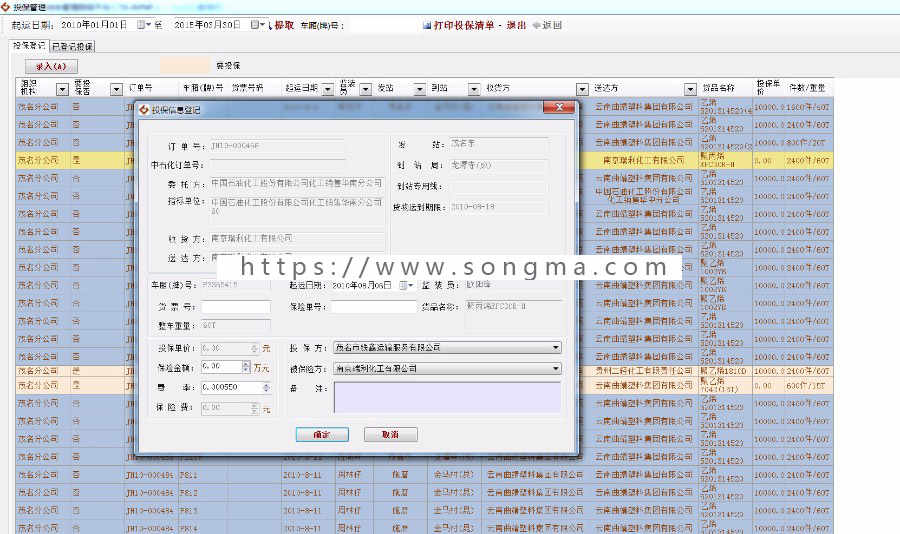Click the 录入(A) entry button
The height and width of the screenshot is (534, 900).
(x=52, y=67)
